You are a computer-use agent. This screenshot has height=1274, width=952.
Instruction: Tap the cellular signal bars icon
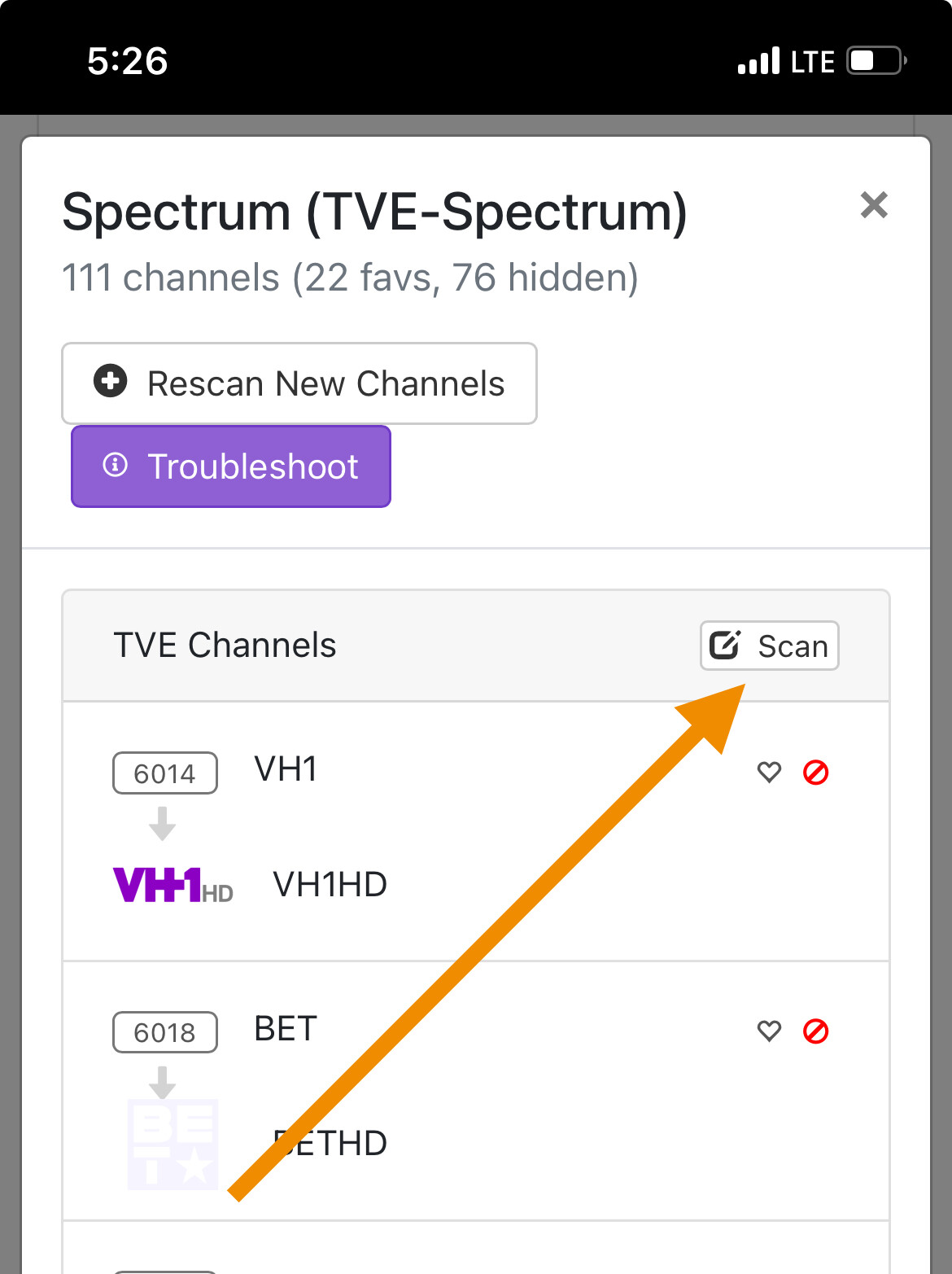click(x=758, y=61)
